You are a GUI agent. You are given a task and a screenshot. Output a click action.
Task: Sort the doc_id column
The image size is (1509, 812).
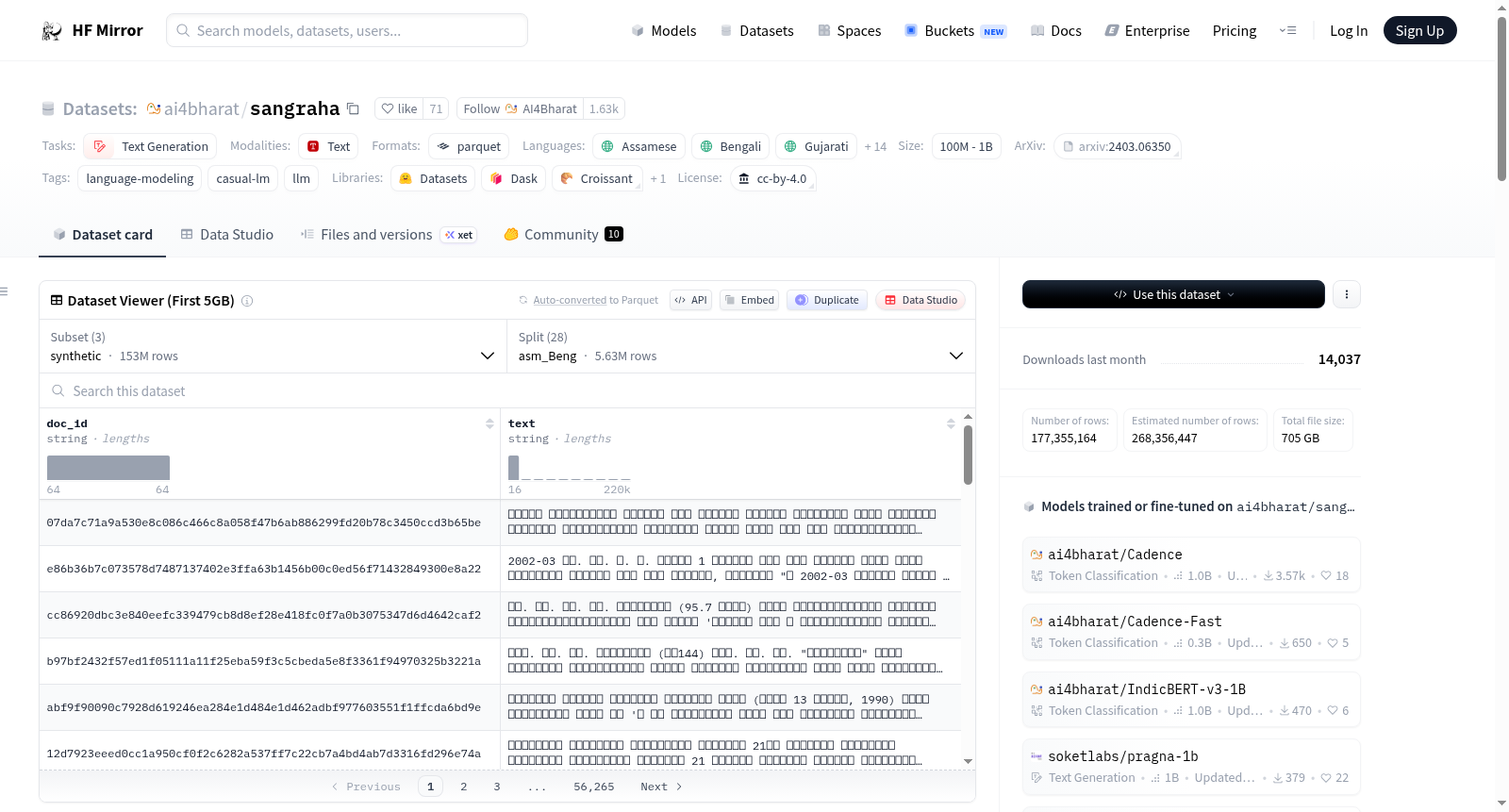coord(489,424)
